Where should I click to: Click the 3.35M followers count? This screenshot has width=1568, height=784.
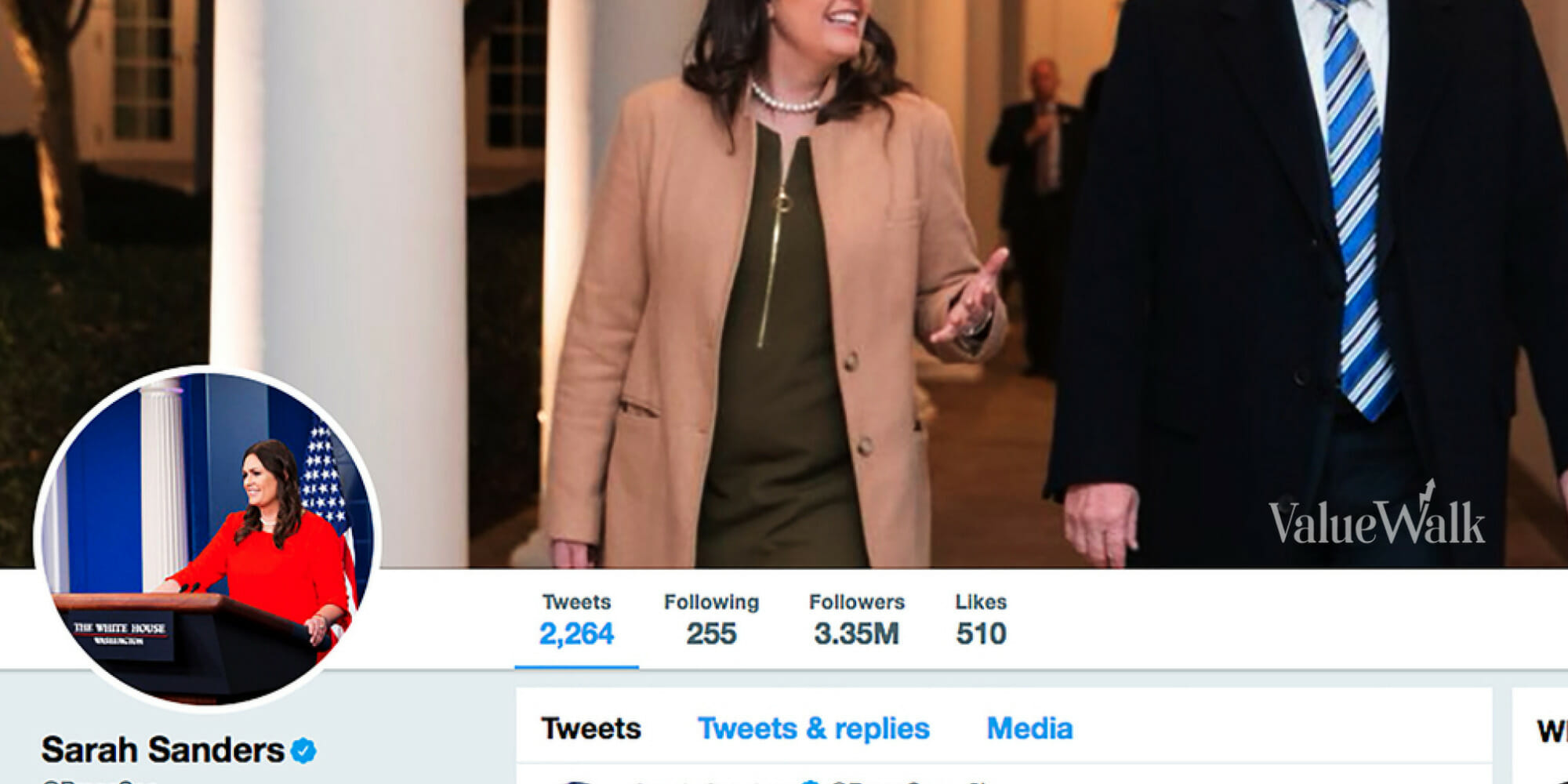click(856, 633)
